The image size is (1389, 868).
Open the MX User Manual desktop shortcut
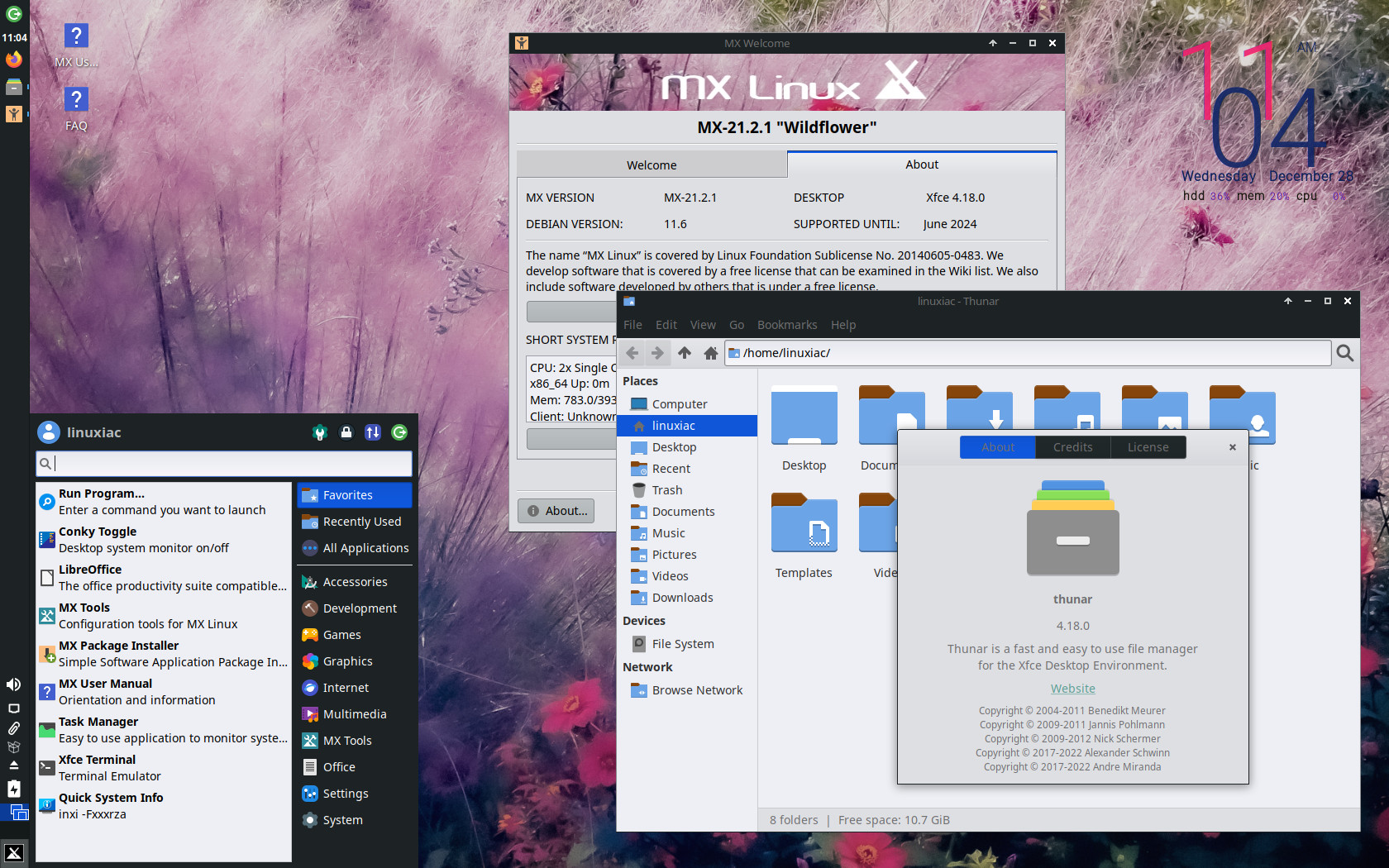click(x=76, y=45)
